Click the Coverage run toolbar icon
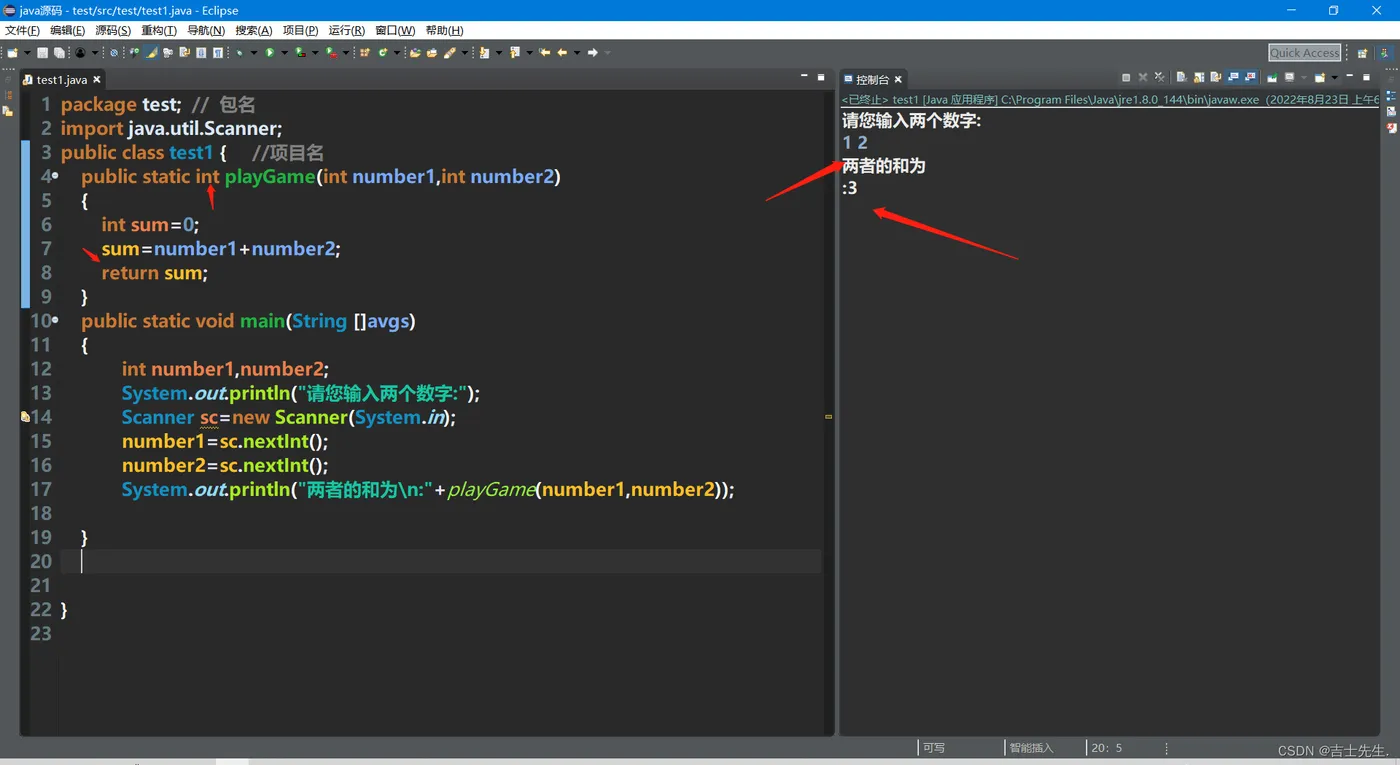The height and width of the screenshot is (765, 1400). pyautogui.click(x=300, y=52)
